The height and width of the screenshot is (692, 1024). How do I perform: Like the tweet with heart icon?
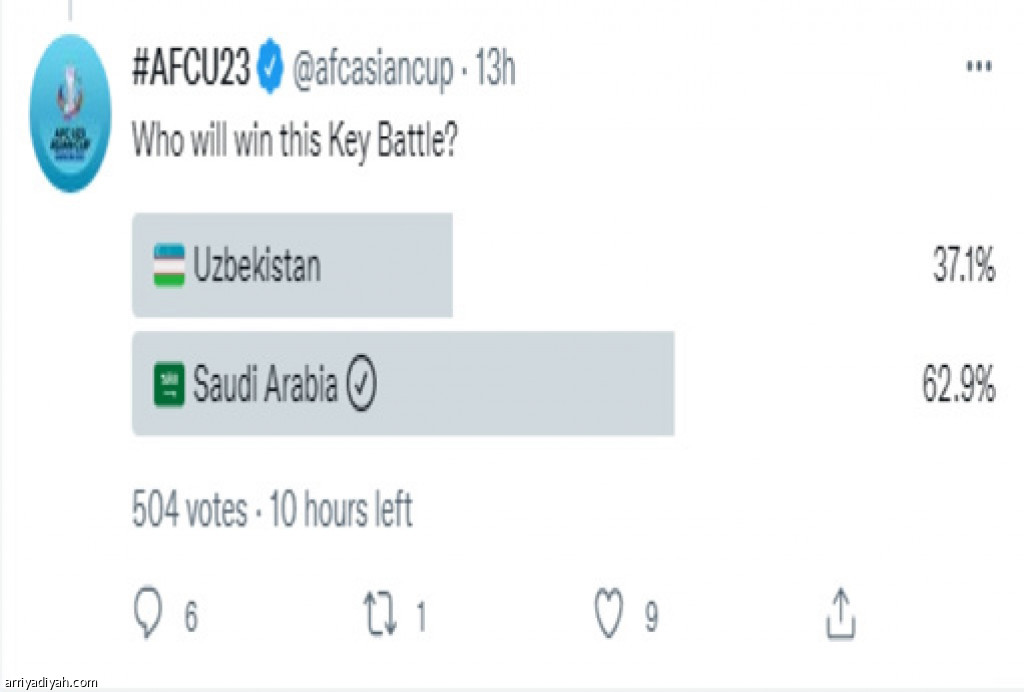pos(609,615)
